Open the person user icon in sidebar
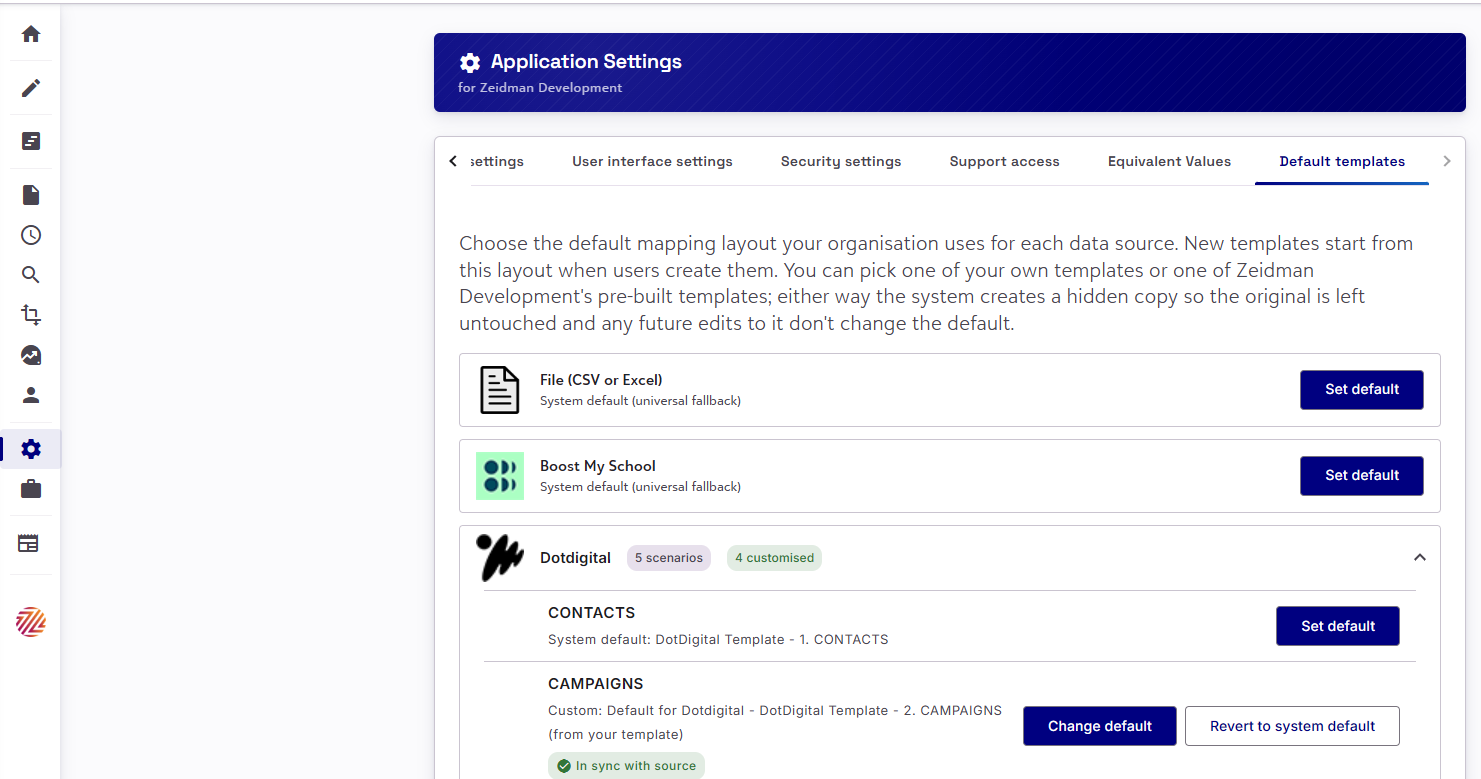 31,395
